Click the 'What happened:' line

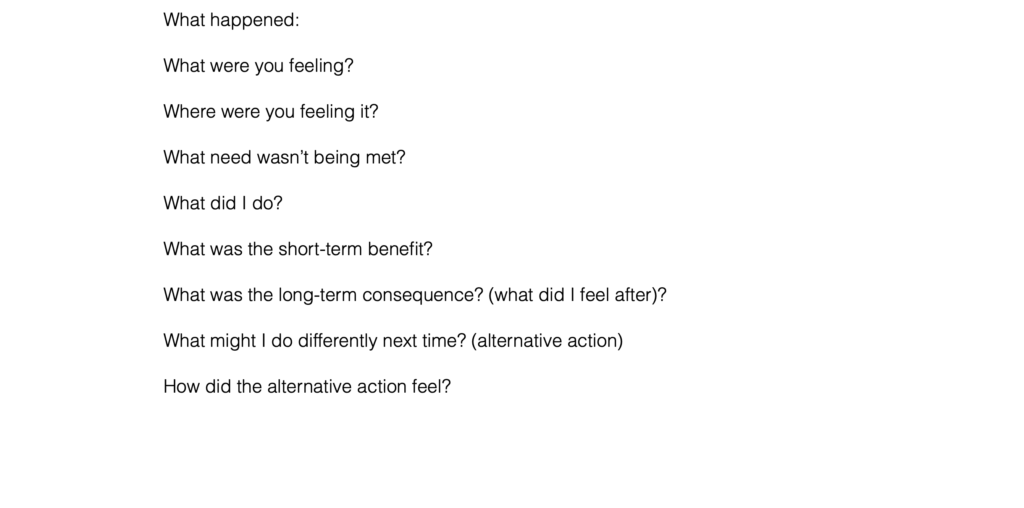point(231,20)
